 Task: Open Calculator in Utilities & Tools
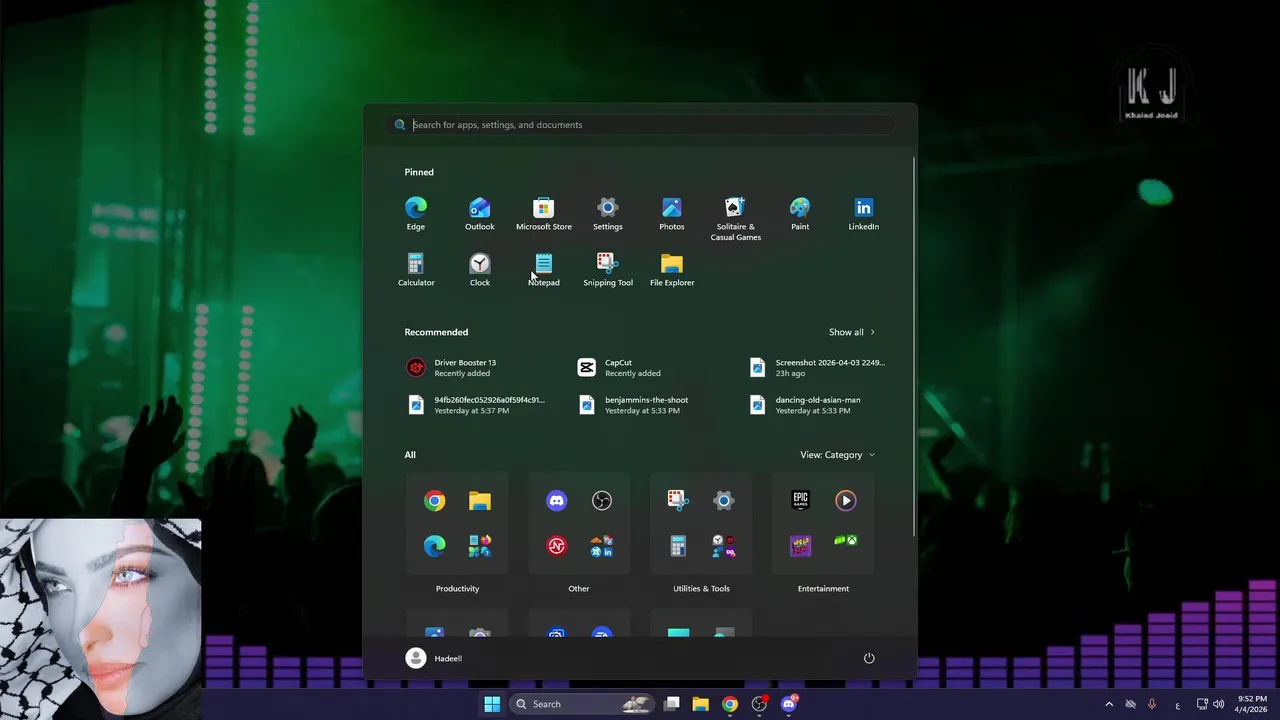(x=678, y=546)
